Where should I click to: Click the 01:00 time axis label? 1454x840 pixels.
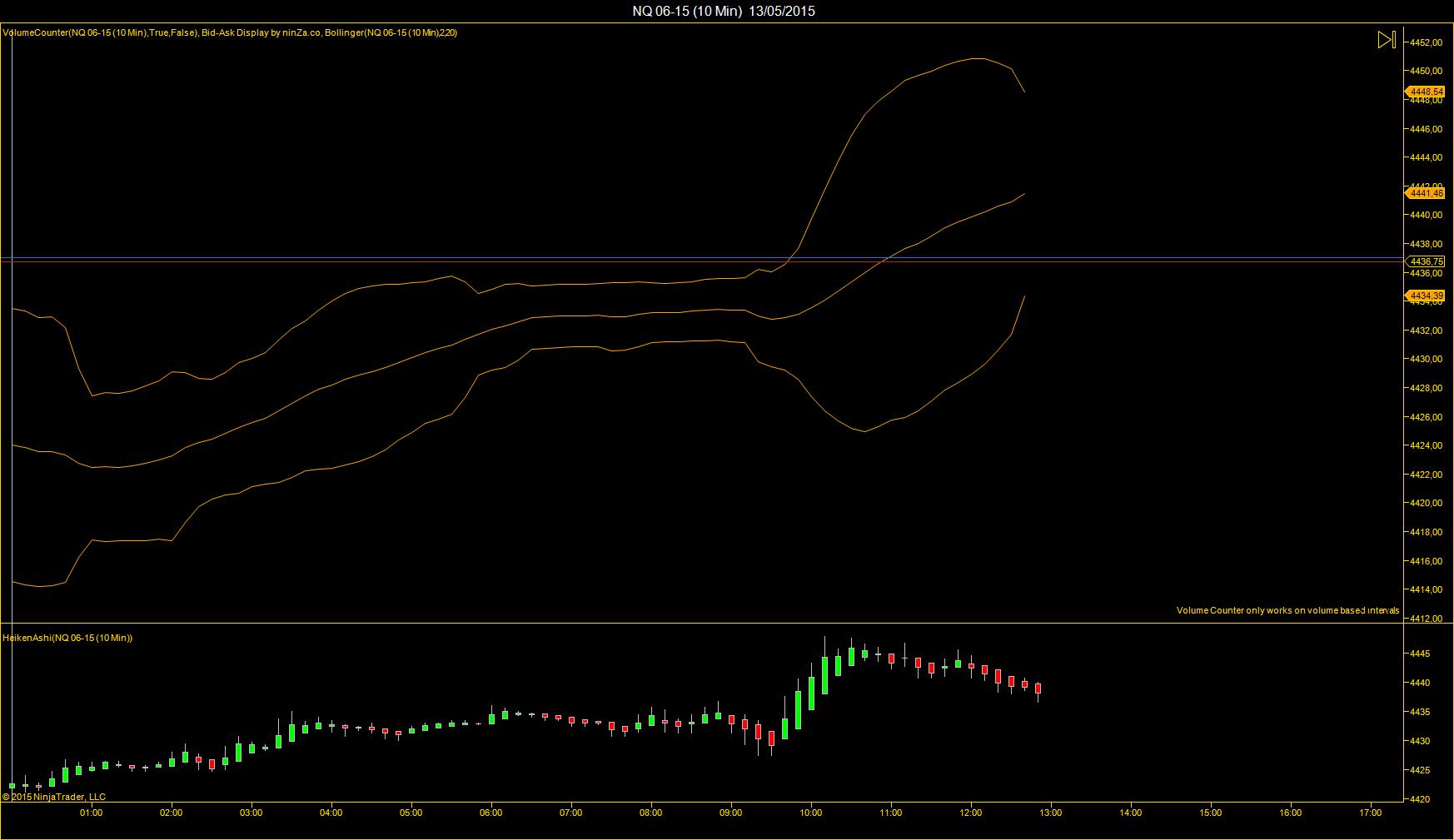[92, 813]
